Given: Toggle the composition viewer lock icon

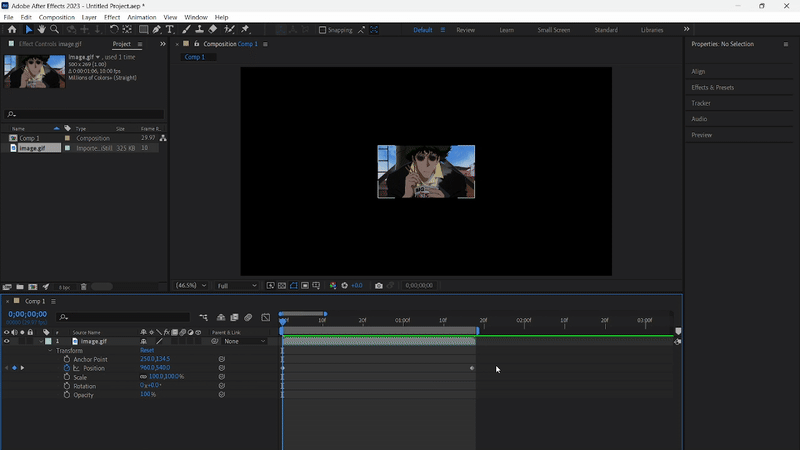Looking at the screenshot, I should 196,44.
